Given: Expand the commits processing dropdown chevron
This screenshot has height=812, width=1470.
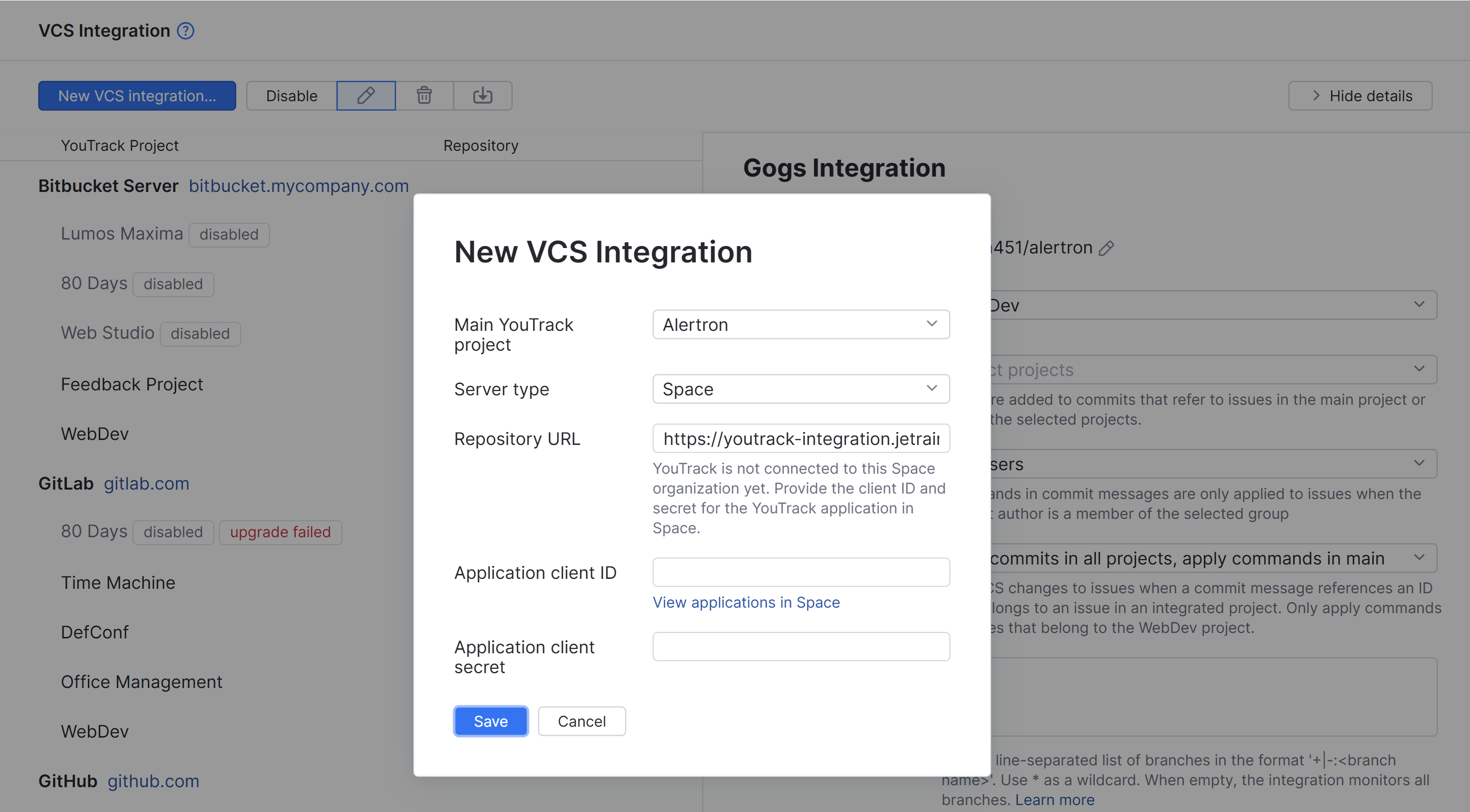Looking at the screenshot, I should [1419, 557].
